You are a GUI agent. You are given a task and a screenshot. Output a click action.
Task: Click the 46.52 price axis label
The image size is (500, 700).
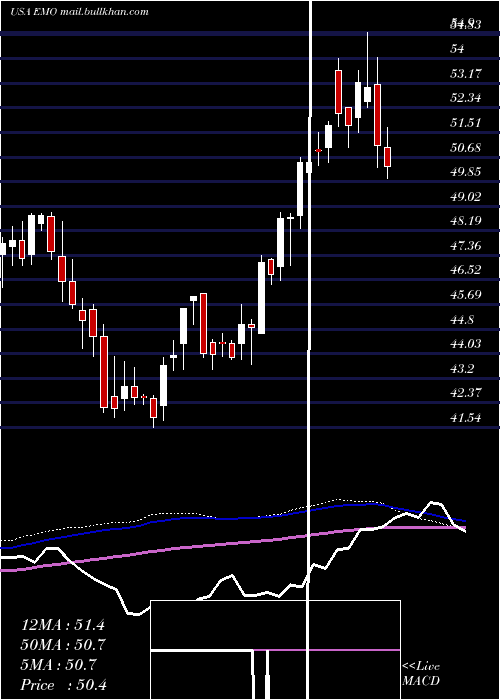[x=466, y=270]
